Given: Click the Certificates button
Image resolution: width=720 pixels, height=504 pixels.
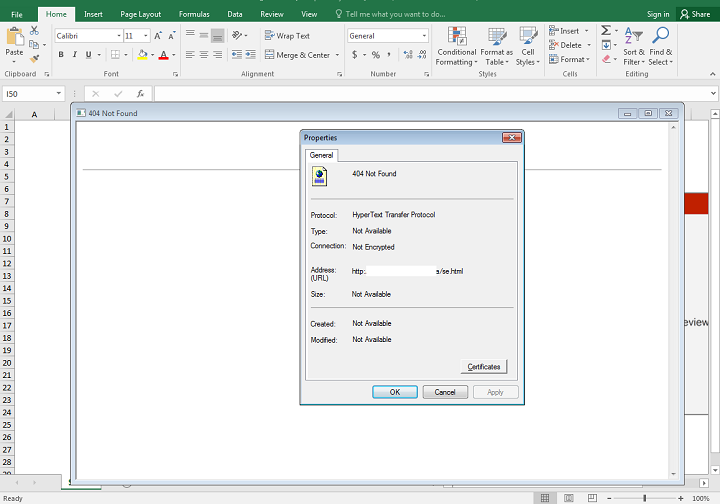Looking at the screenshot, I should pyautogui.click(x=484, y=367).
